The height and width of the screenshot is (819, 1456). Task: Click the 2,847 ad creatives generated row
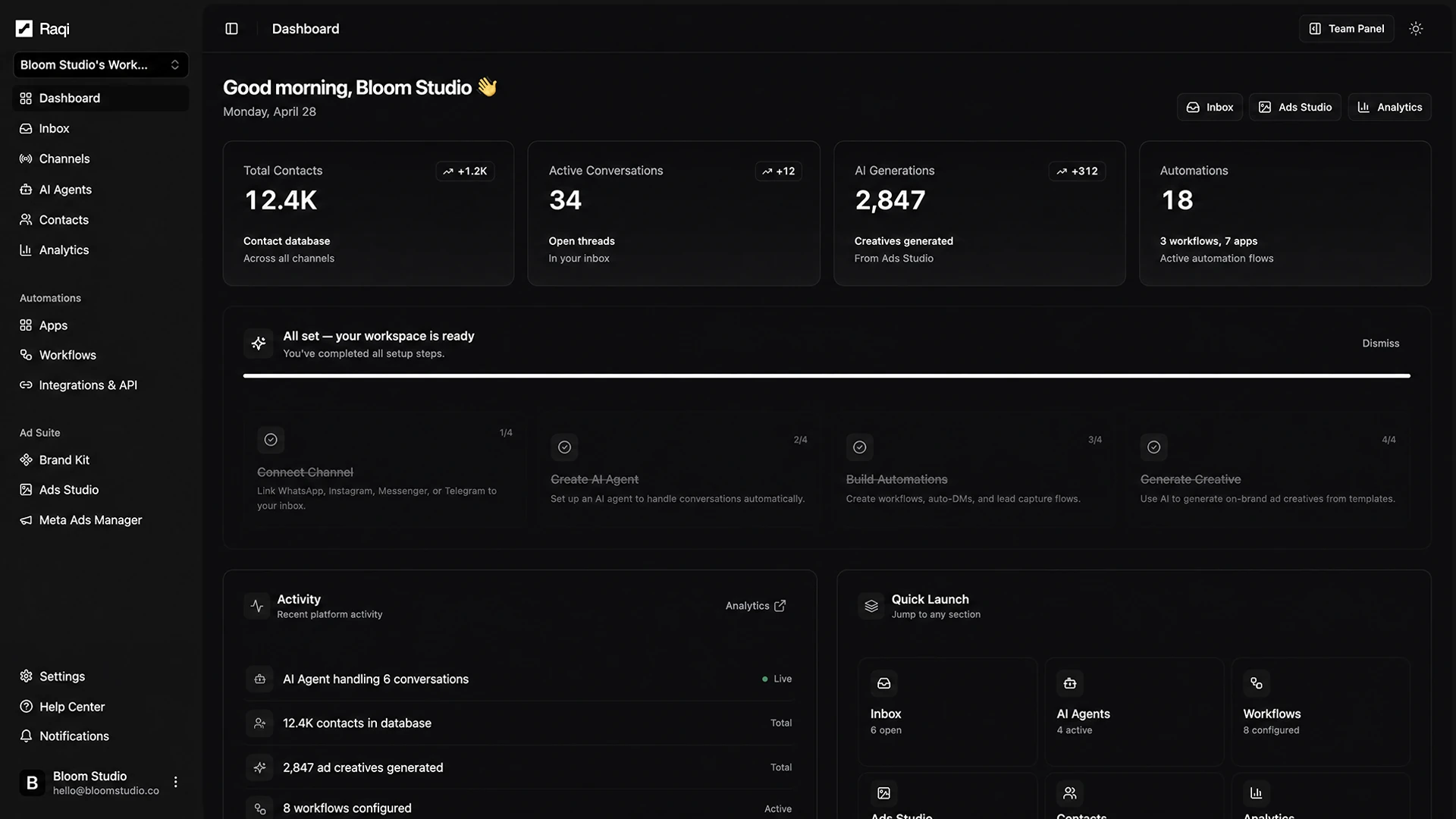519,767
